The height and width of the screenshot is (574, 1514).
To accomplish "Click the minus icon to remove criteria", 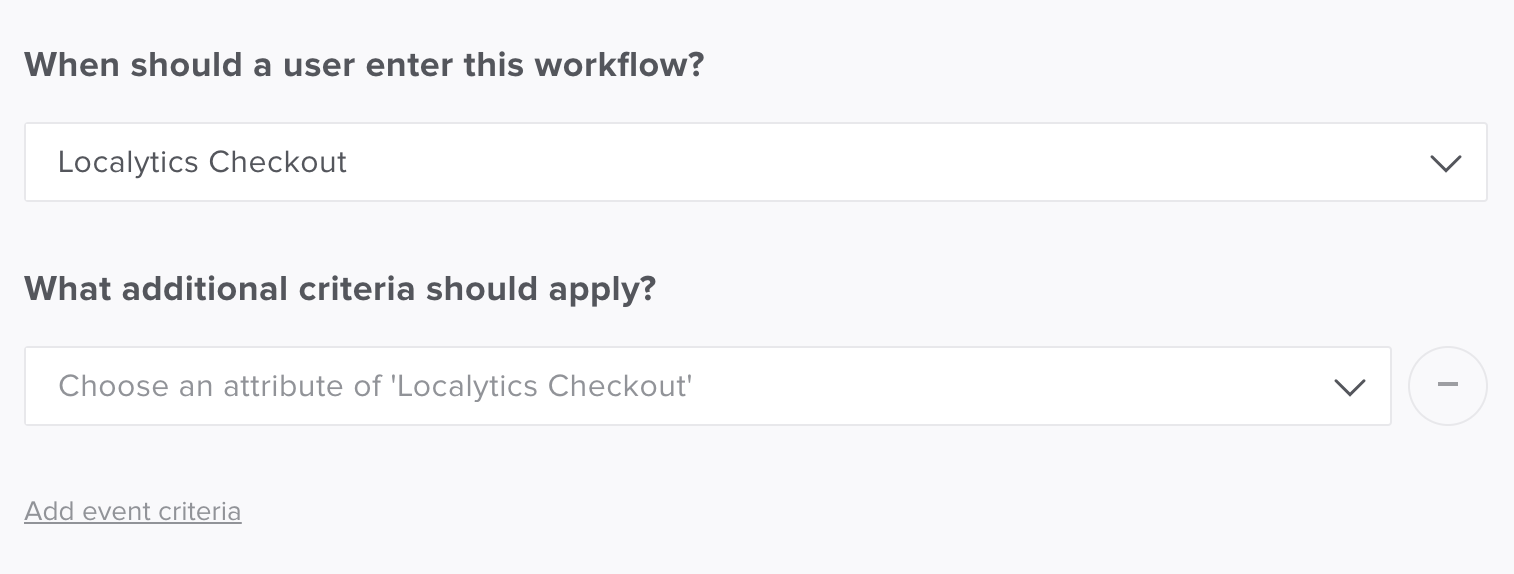I will click(x=1447, y=386).
